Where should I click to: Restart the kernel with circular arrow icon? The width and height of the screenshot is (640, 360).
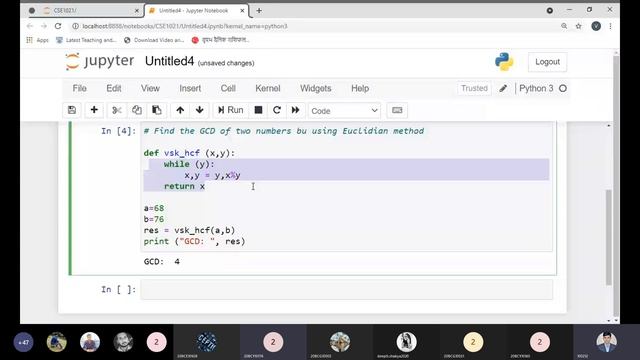[277, 110]
